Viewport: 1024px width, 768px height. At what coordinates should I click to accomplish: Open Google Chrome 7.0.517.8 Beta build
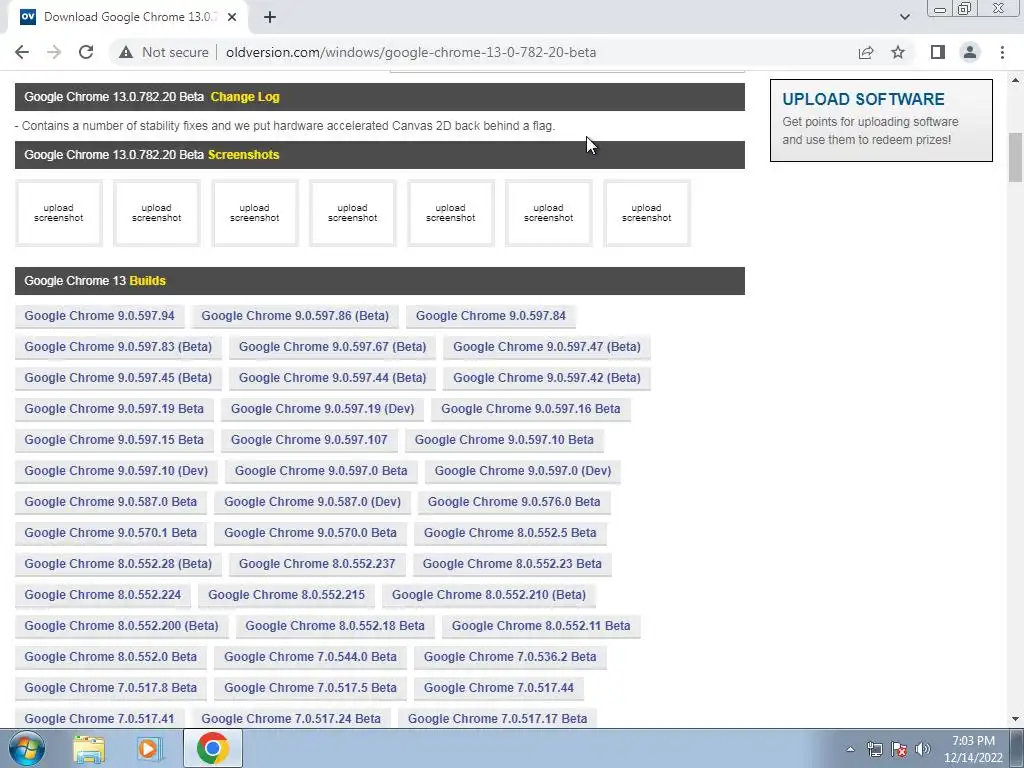click(x=110, y=688)
